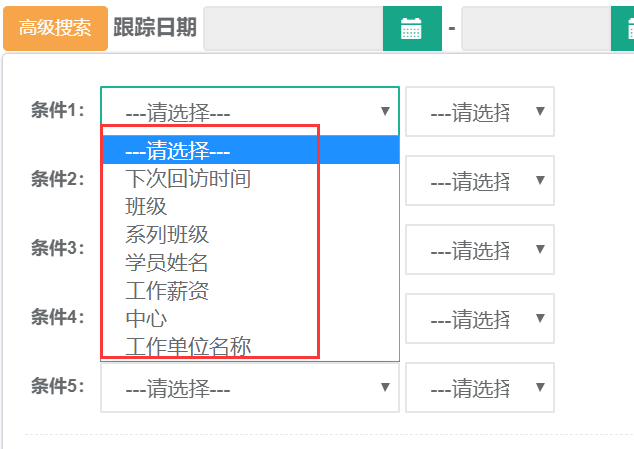Open the 条件3 second dropdown
634x449 pixels.
[x=480, y=250]
